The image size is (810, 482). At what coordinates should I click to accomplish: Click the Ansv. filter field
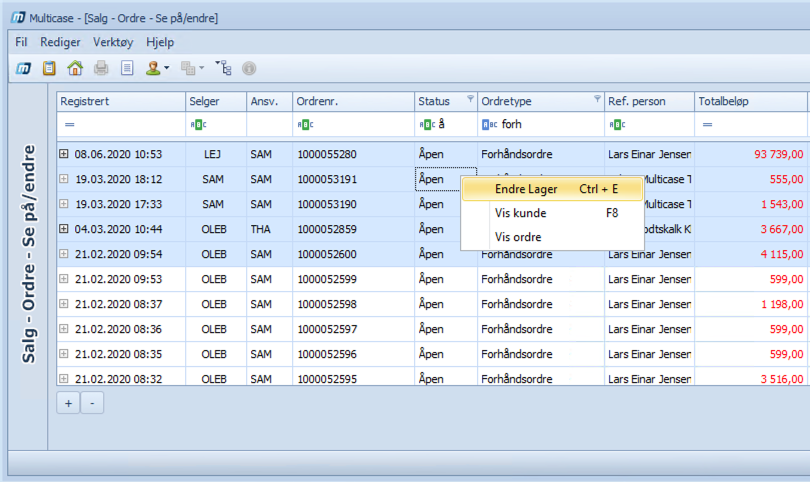coord(270,125)
